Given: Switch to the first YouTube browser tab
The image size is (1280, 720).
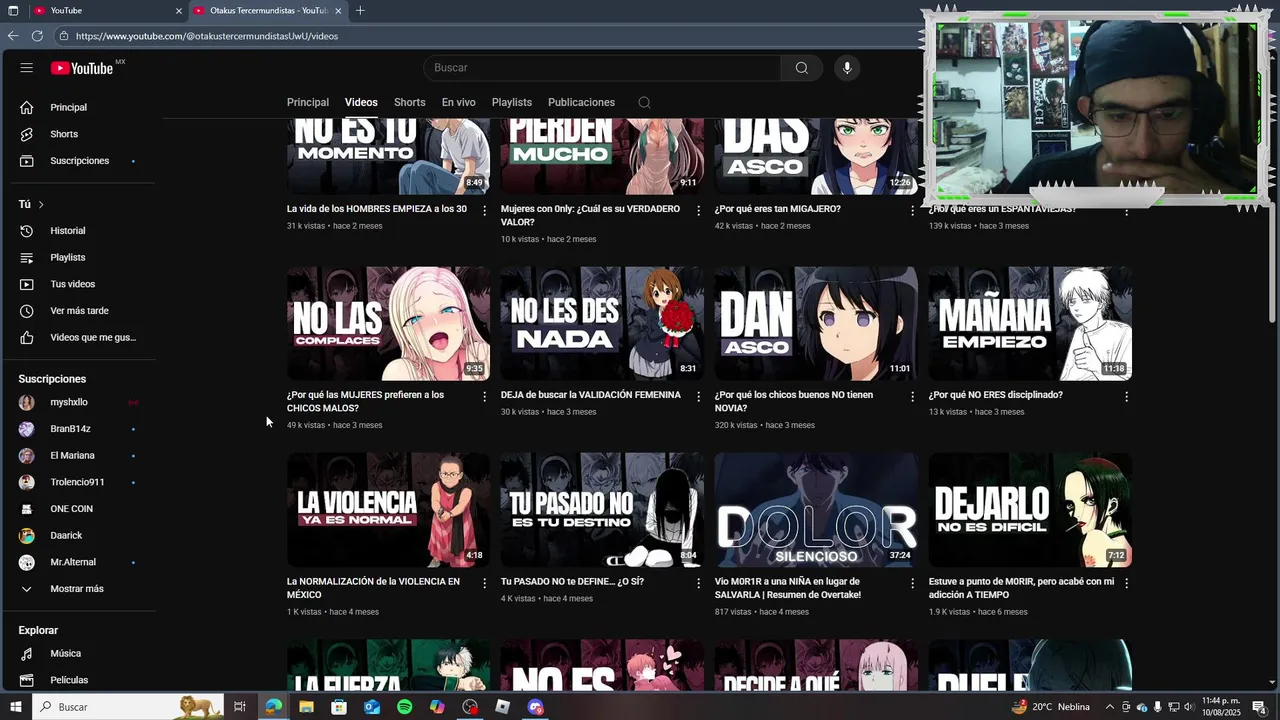Looking at the screenshot, I should [x=106, y=10].
